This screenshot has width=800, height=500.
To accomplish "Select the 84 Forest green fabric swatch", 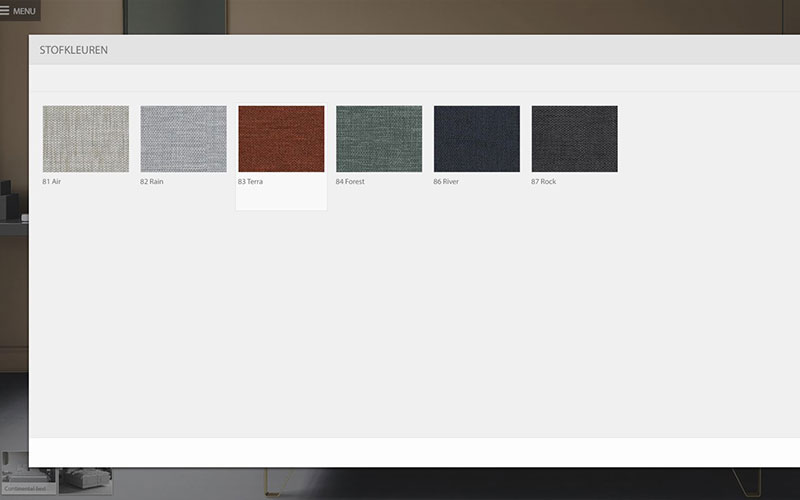I will (379, 139).
